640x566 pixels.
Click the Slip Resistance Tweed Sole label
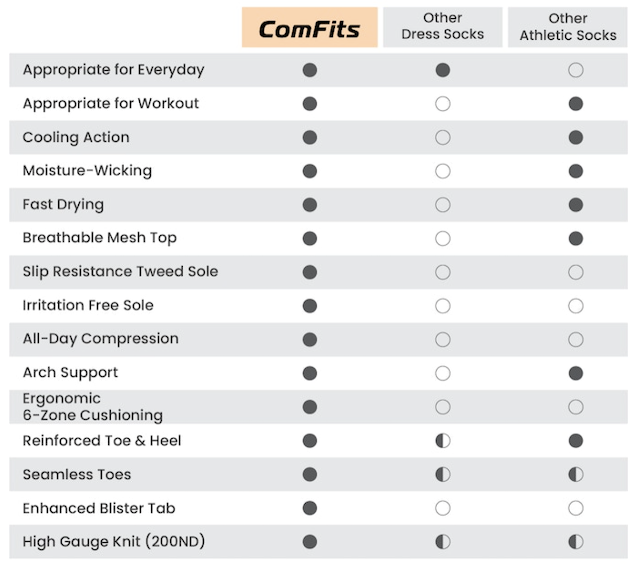tap(120, 272)
